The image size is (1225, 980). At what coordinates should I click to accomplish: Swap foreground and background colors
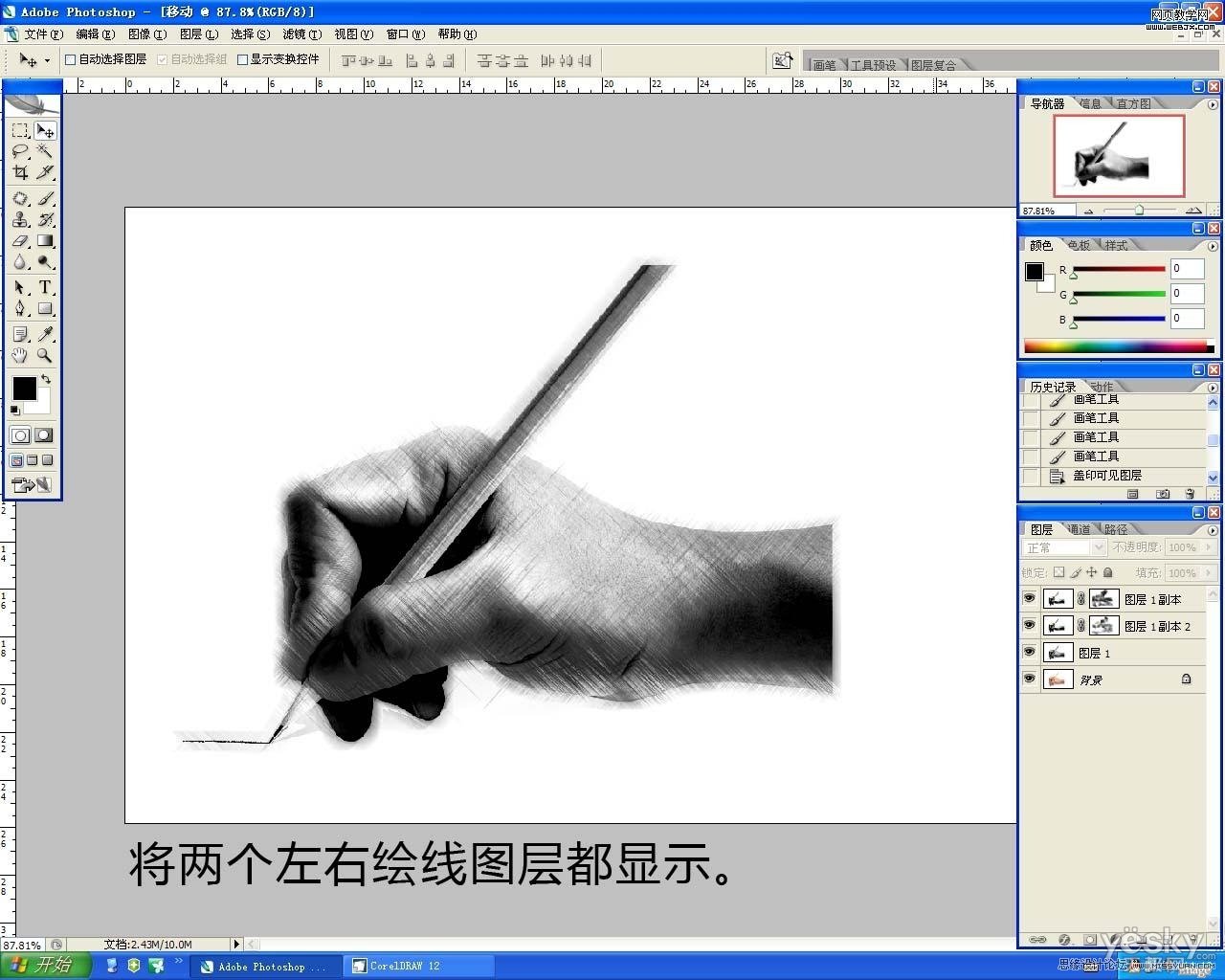tap(46, 380)
